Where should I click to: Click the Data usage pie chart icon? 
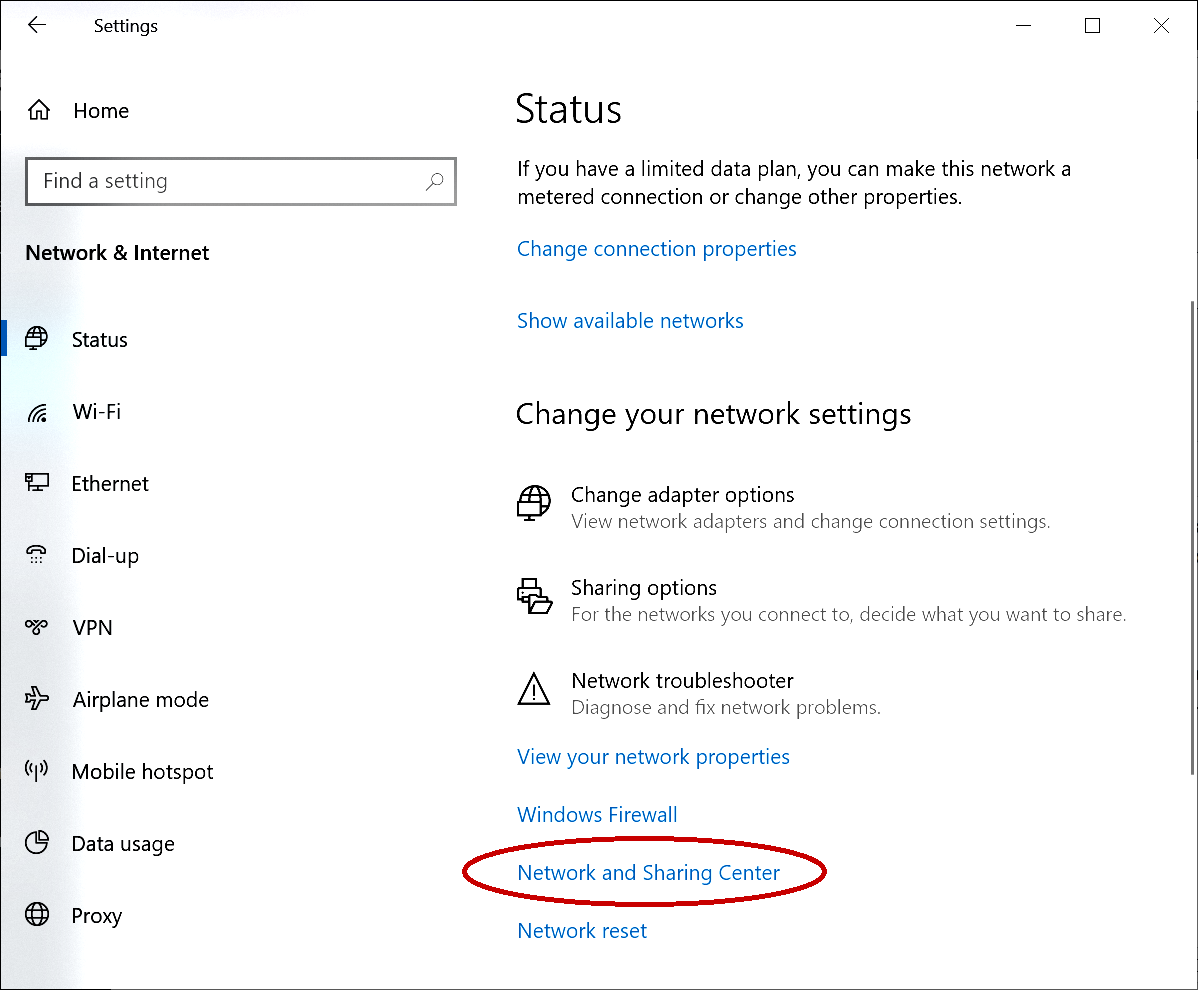coord(38,843)
